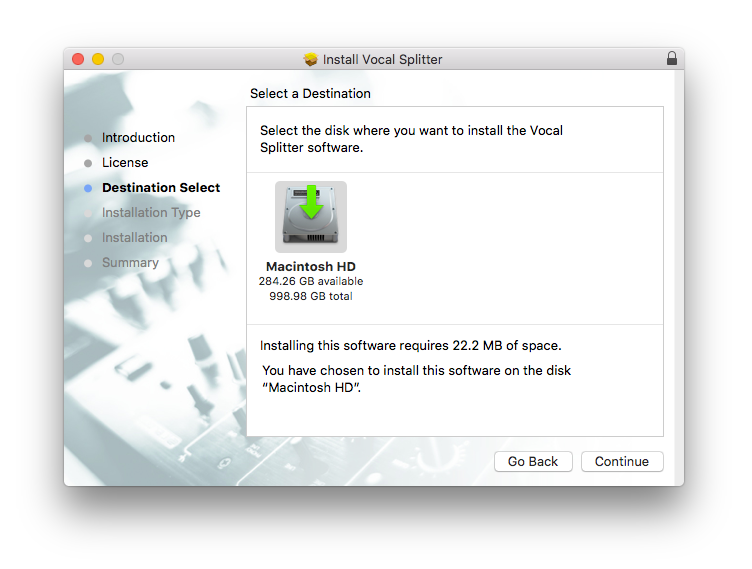Click the installer package icon in title
The height and width of the screenshot is (569, 752).
point(310,59)
